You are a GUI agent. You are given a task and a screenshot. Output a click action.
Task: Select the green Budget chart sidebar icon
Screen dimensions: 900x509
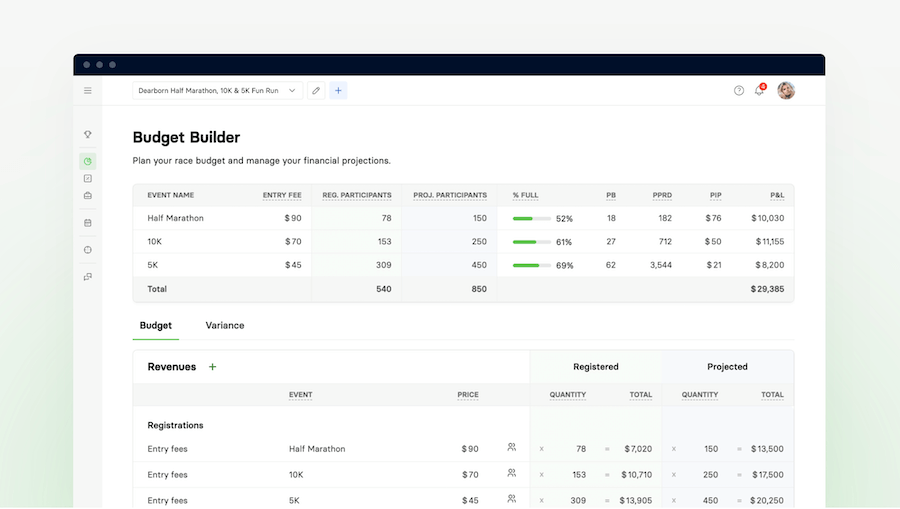click(88, 161)
